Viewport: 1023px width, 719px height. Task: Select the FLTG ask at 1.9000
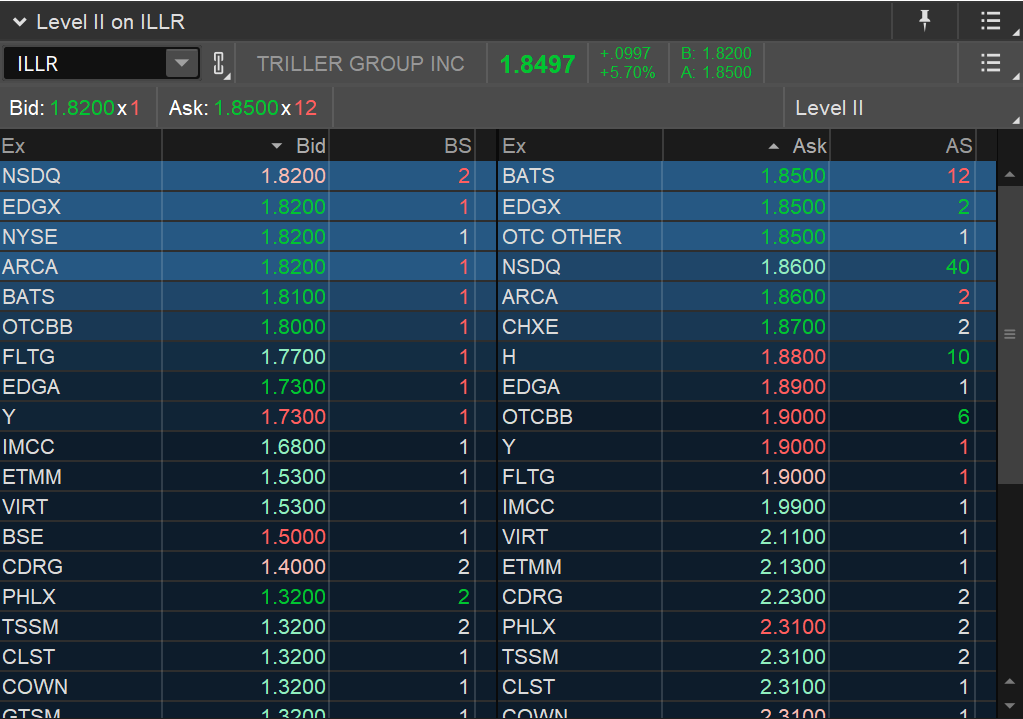[747, 476]
